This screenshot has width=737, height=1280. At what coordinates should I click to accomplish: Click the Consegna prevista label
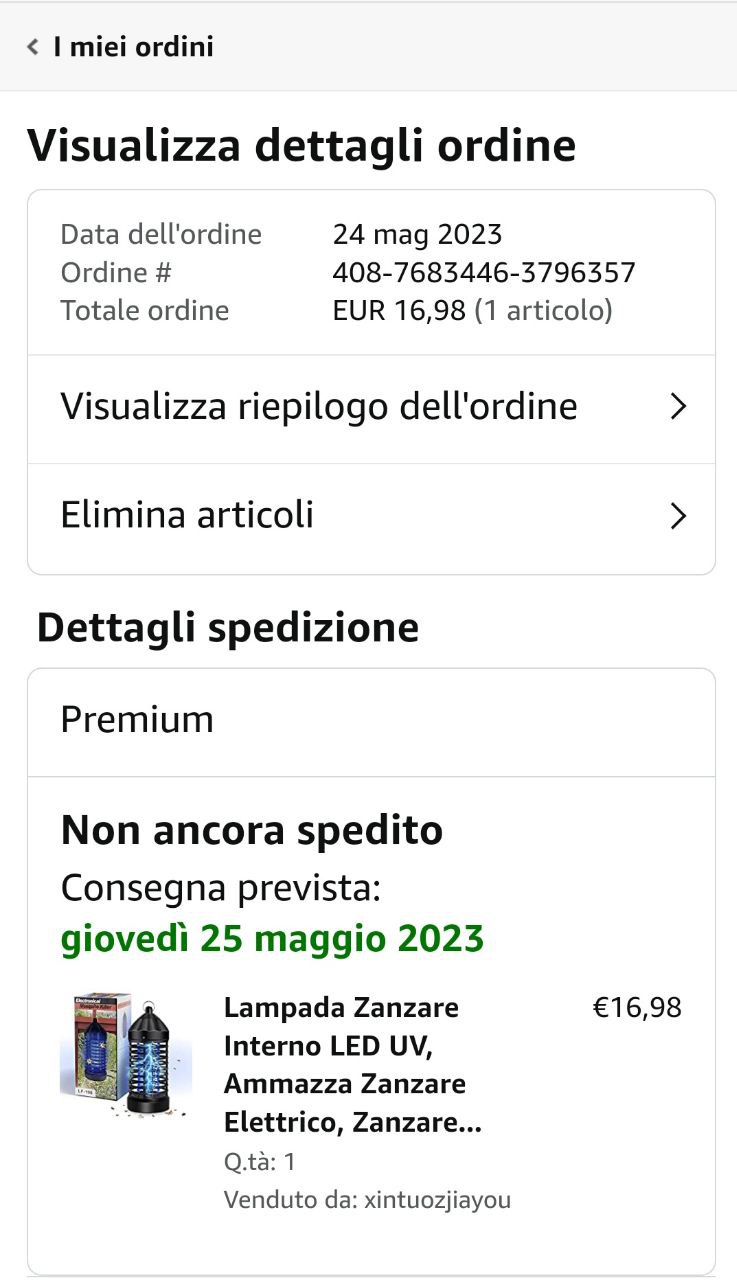220,887
